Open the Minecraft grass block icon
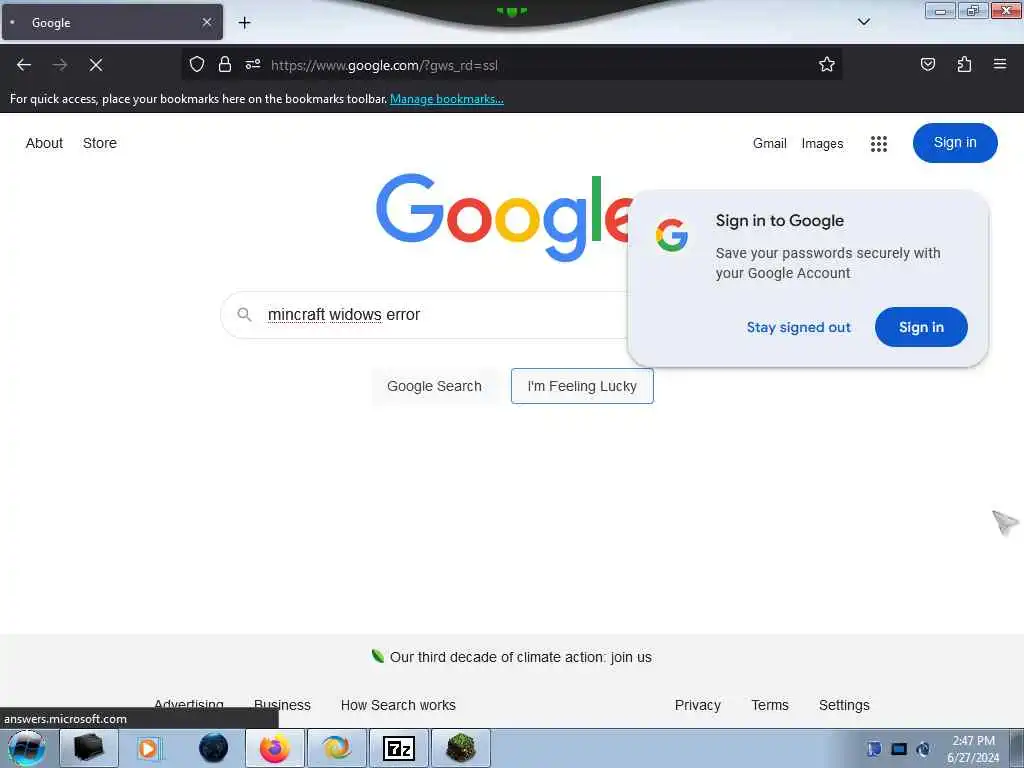The image size is (1024, 768). 460,748
